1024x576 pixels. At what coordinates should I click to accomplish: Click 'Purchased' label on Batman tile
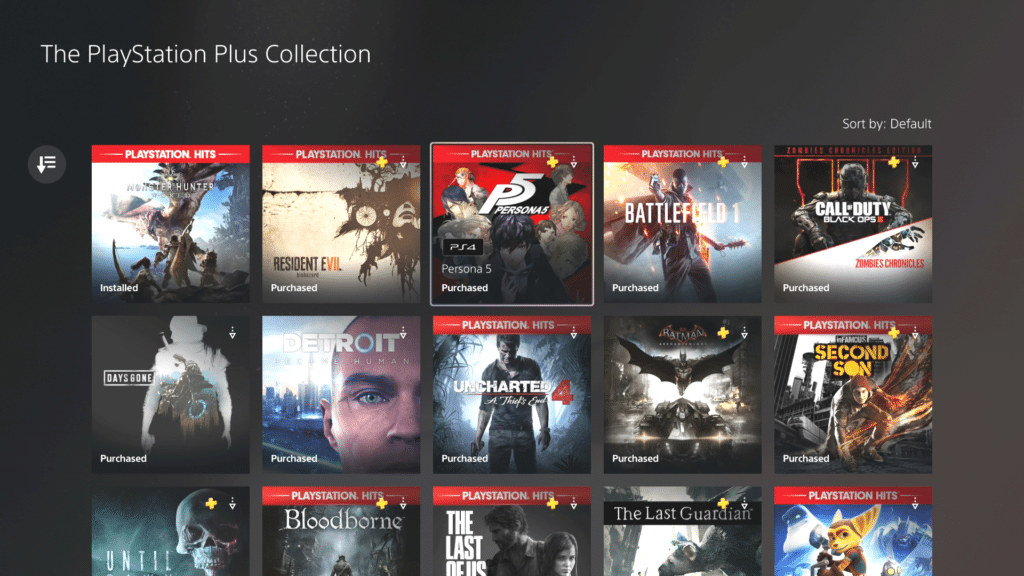pyautogui.click(x=635, y=458)
